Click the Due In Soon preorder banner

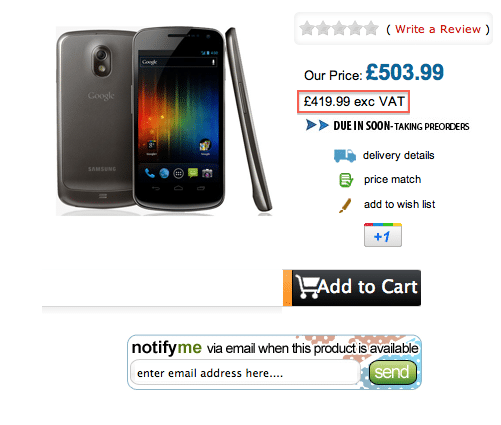click(387, 126)
